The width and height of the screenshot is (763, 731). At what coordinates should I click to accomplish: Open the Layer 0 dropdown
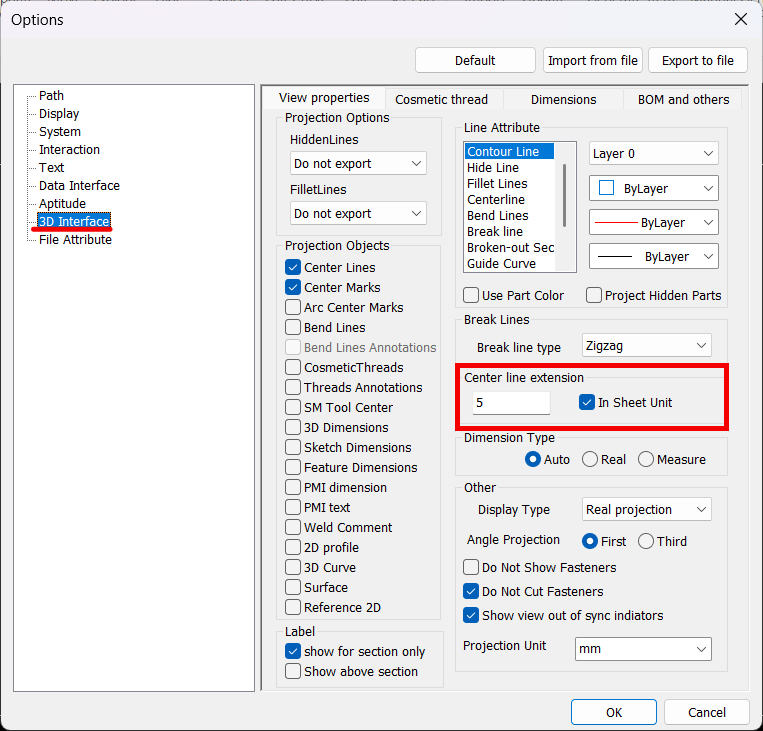[653, 154]
